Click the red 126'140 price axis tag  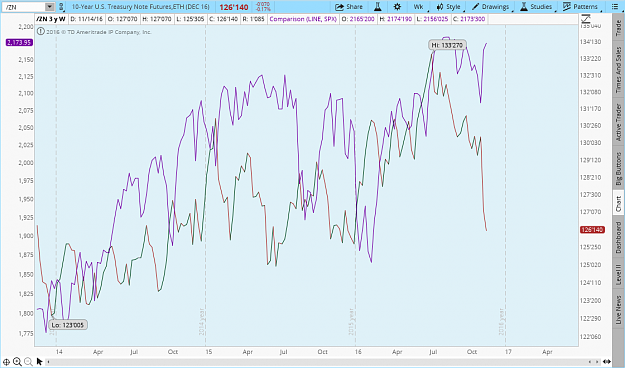pos(592,230)
